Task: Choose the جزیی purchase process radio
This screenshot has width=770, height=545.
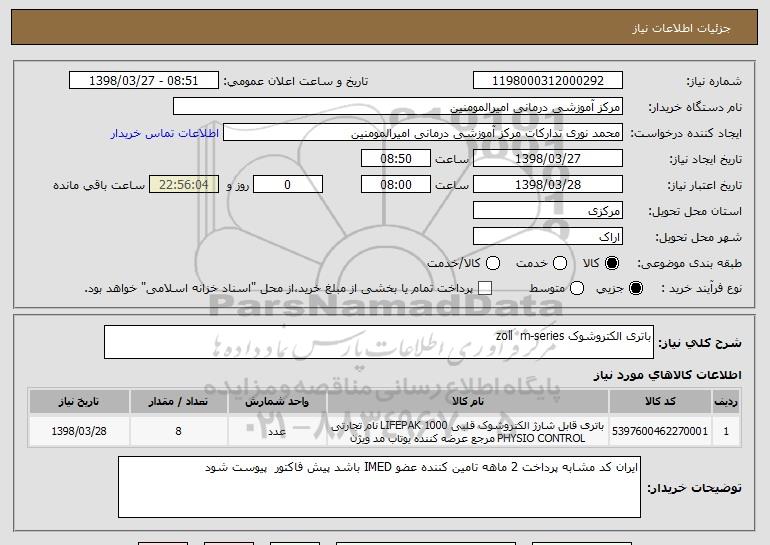Action: [635, 288]
